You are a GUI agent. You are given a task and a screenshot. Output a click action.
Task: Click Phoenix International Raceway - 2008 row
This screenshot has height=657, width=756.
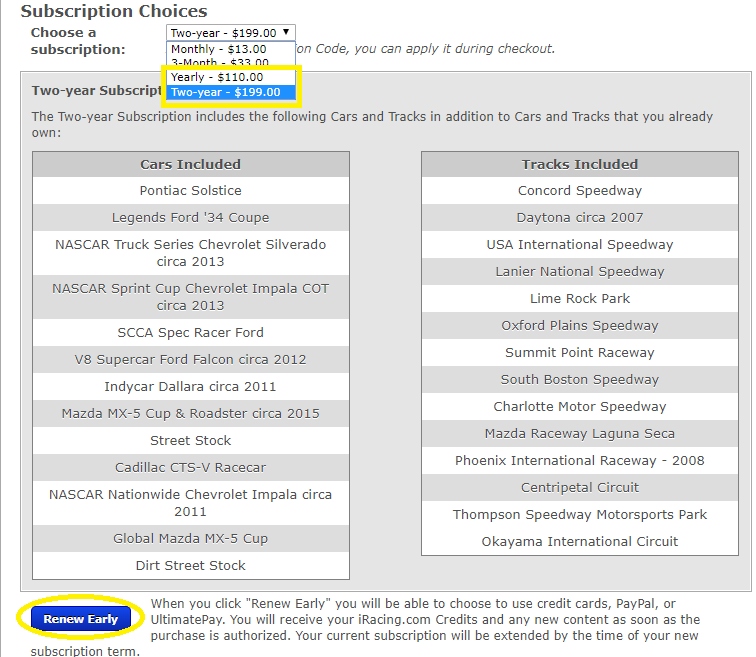580,460
